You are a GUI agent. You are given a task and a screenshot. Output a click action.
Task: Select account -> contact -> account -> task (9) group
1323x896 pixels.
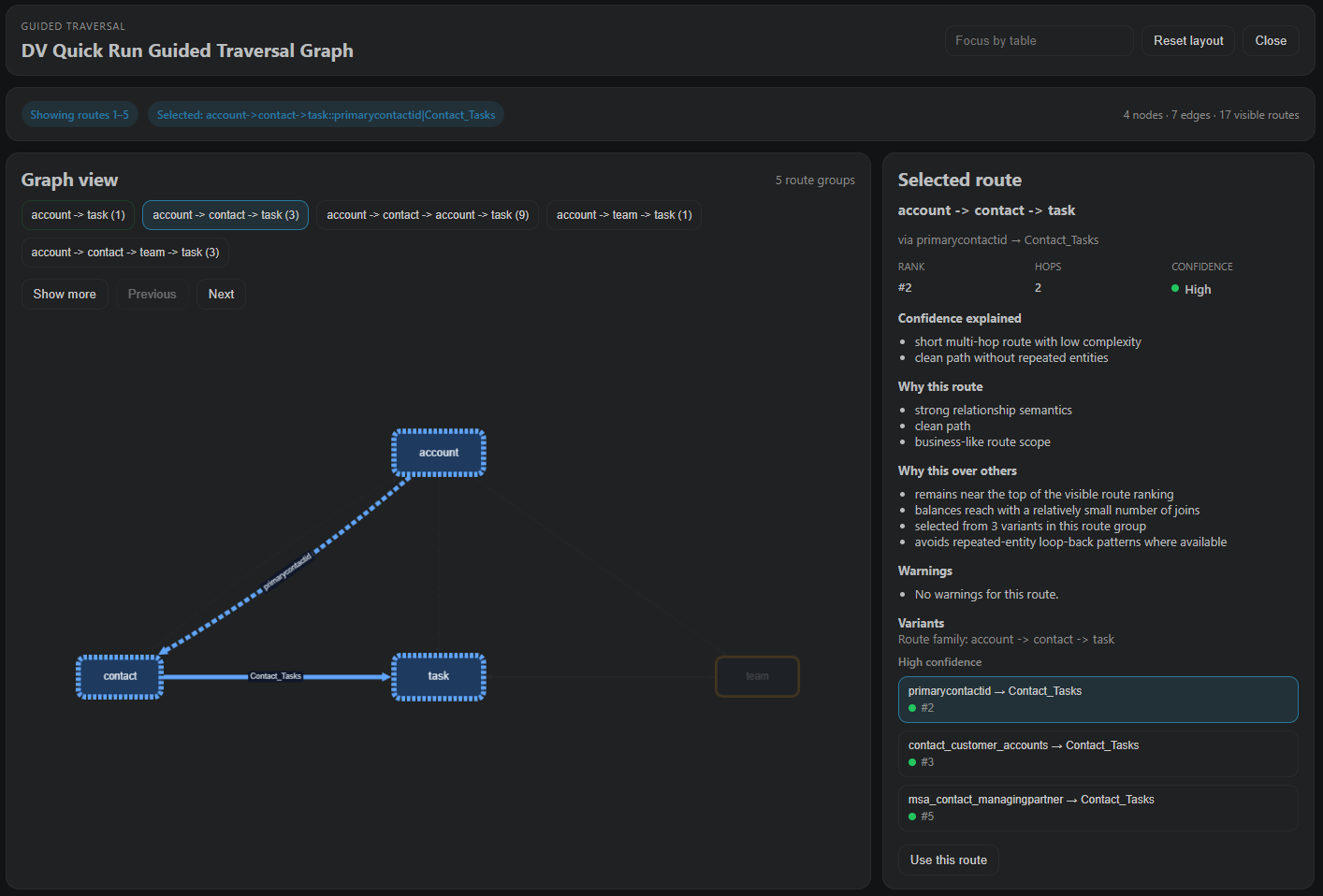click(428, 215)
